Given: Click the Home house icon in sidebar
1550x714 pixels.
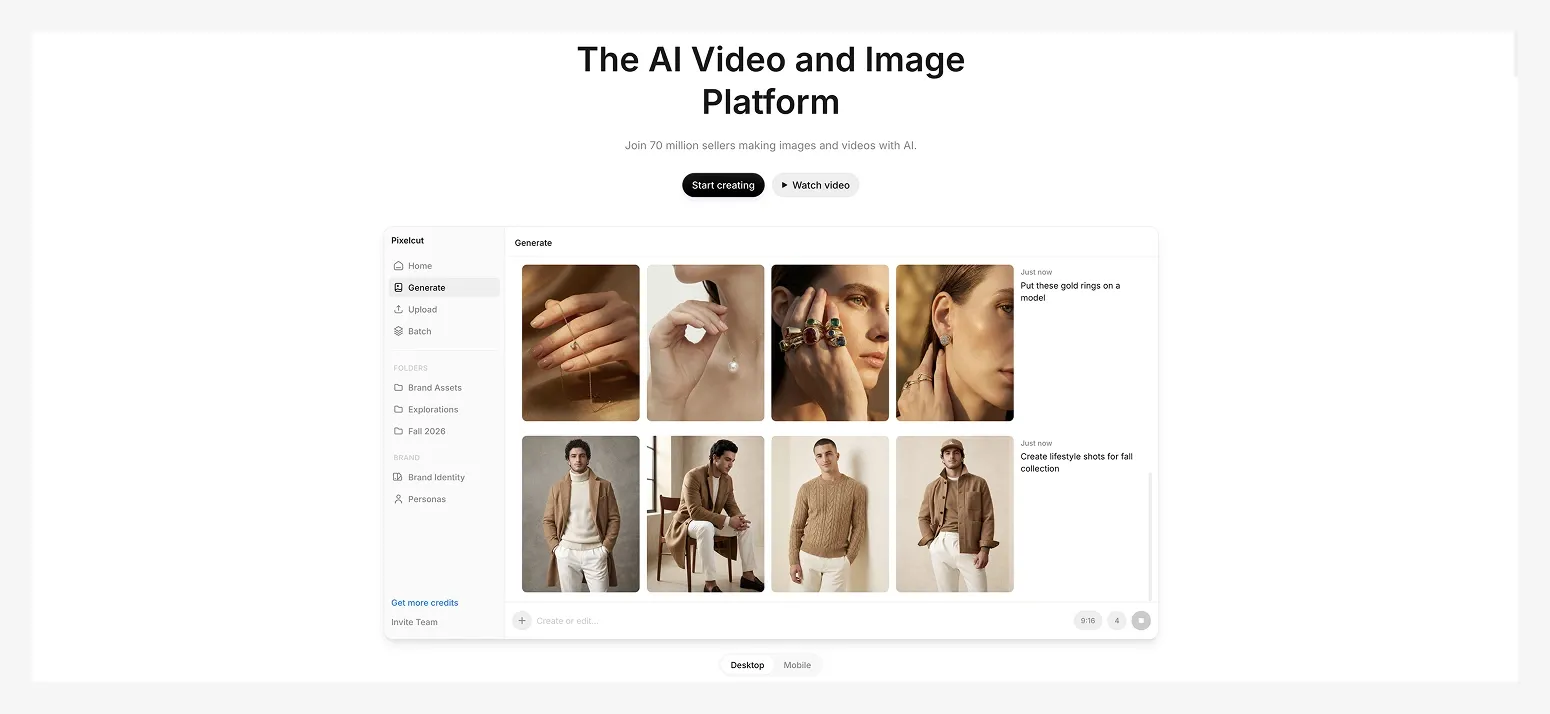Looking at the screenshot, I should point(398,266).
